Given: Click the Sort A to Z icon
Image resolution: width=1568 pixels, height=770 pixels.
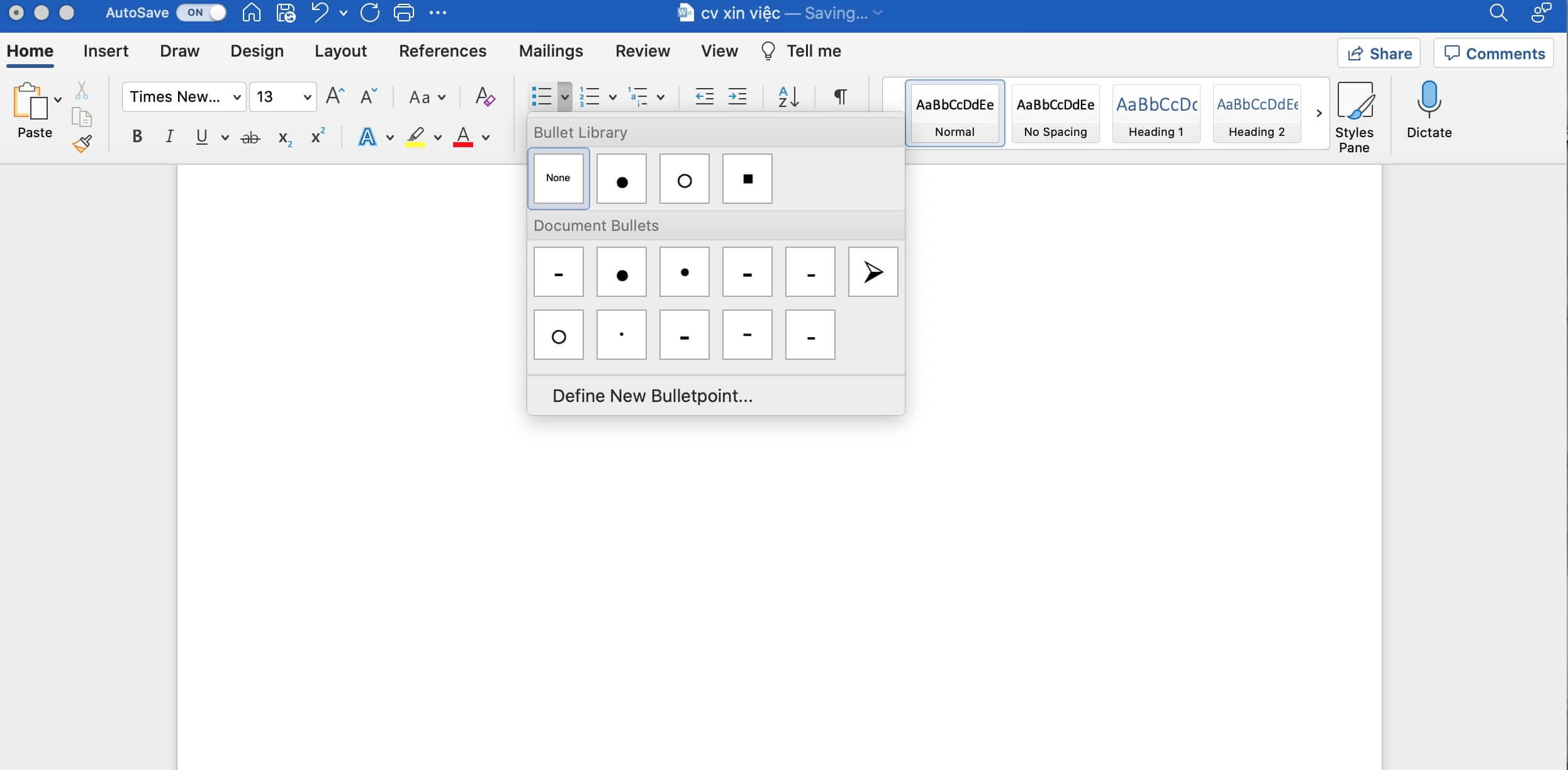Looking at the screenshot, I should 788,97.
